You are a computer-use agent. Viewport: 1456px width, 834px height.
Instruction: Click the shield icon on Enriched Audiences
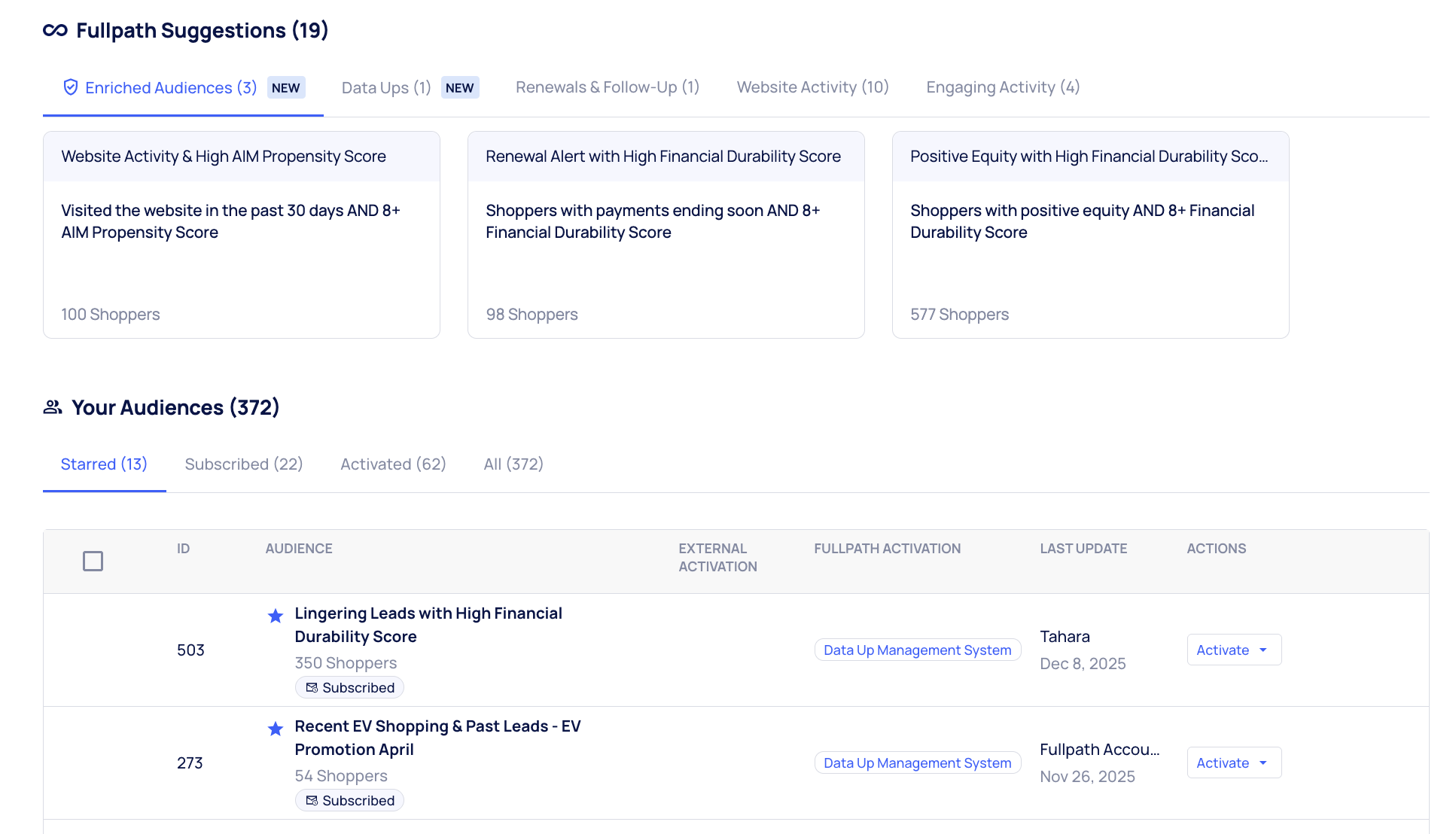(x=71, y=87)
